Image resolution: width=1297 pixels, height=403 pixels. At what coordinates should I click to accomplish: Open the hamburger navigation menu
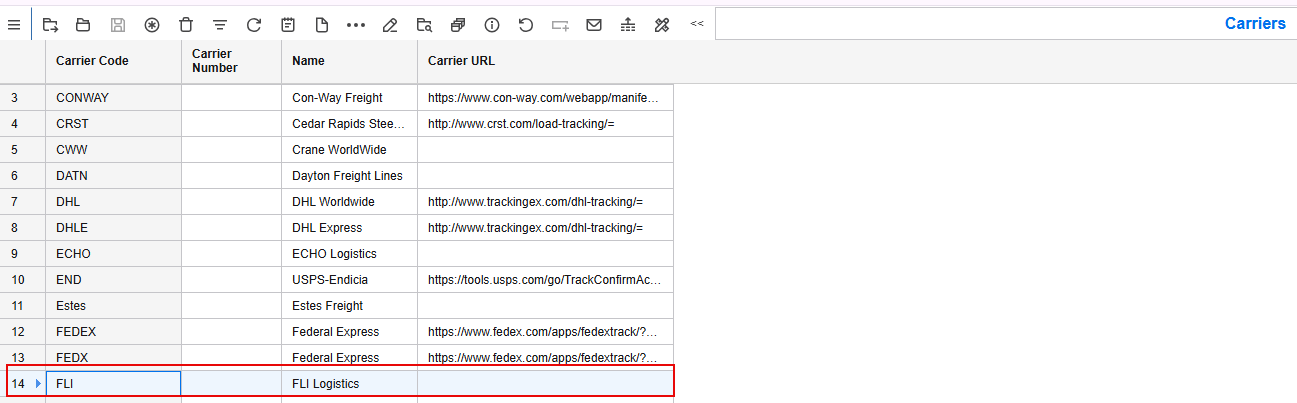pyautogui.click(x=14, y=24)
